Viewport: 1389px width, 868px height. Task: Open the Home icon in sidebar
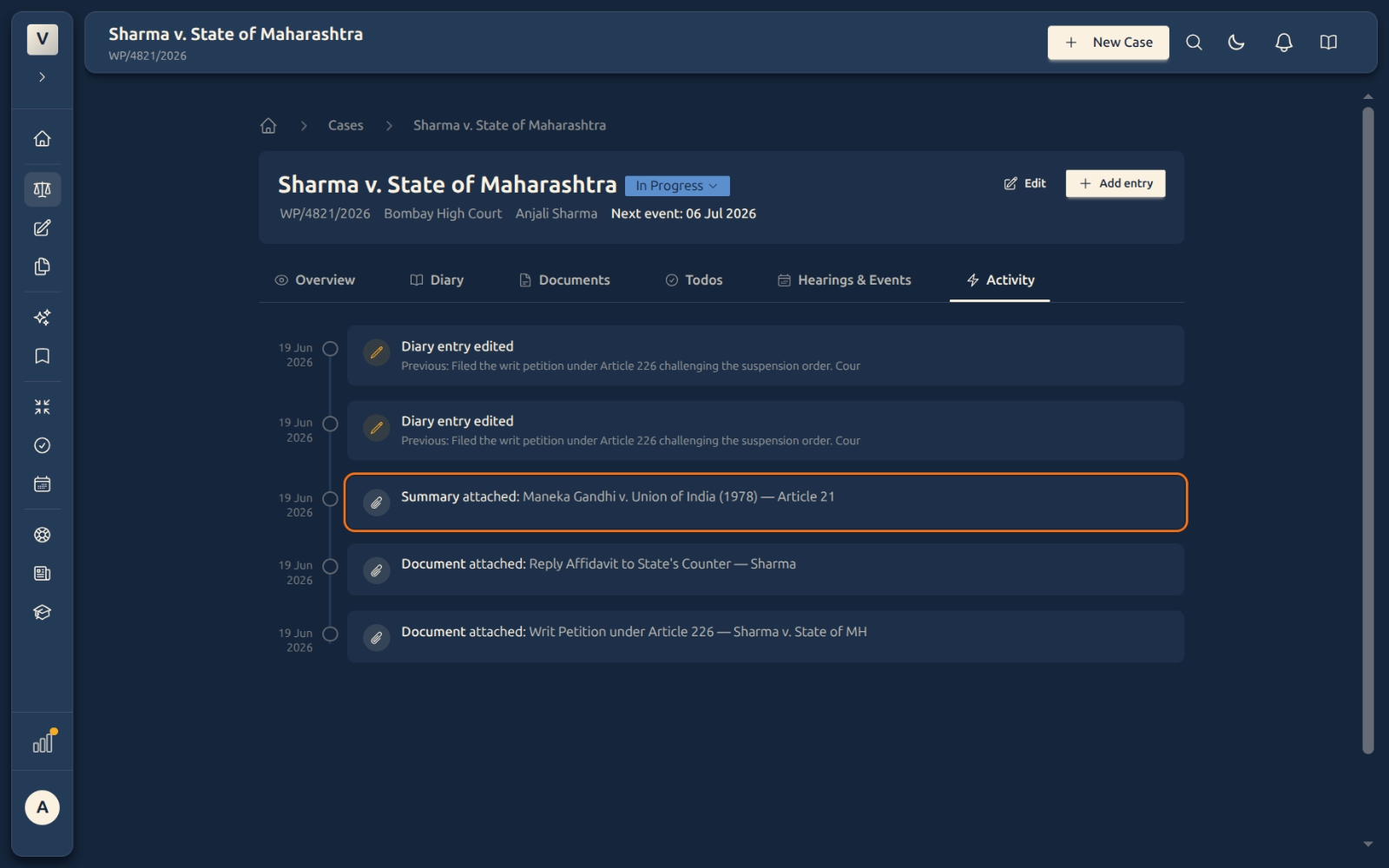[x=42, y=139]
